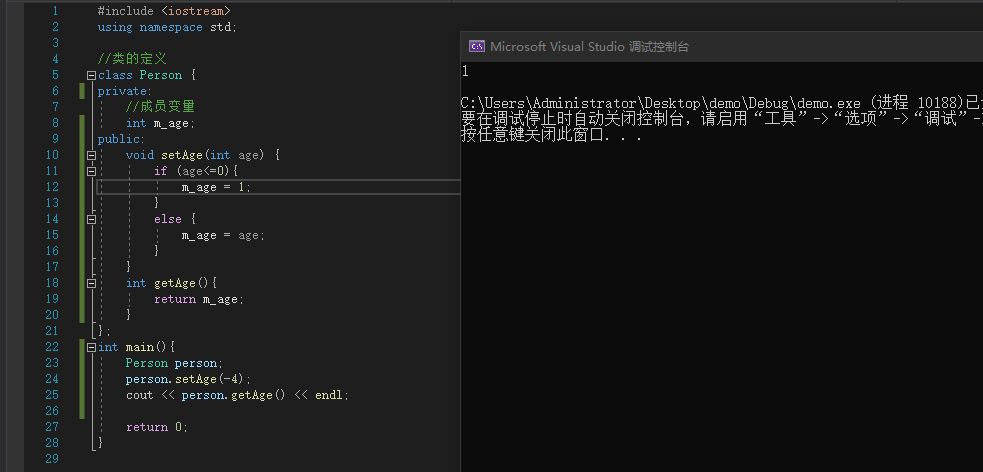Screen dimensions: 983x472
Task: Collapse the main function
Action: [91, 347]
